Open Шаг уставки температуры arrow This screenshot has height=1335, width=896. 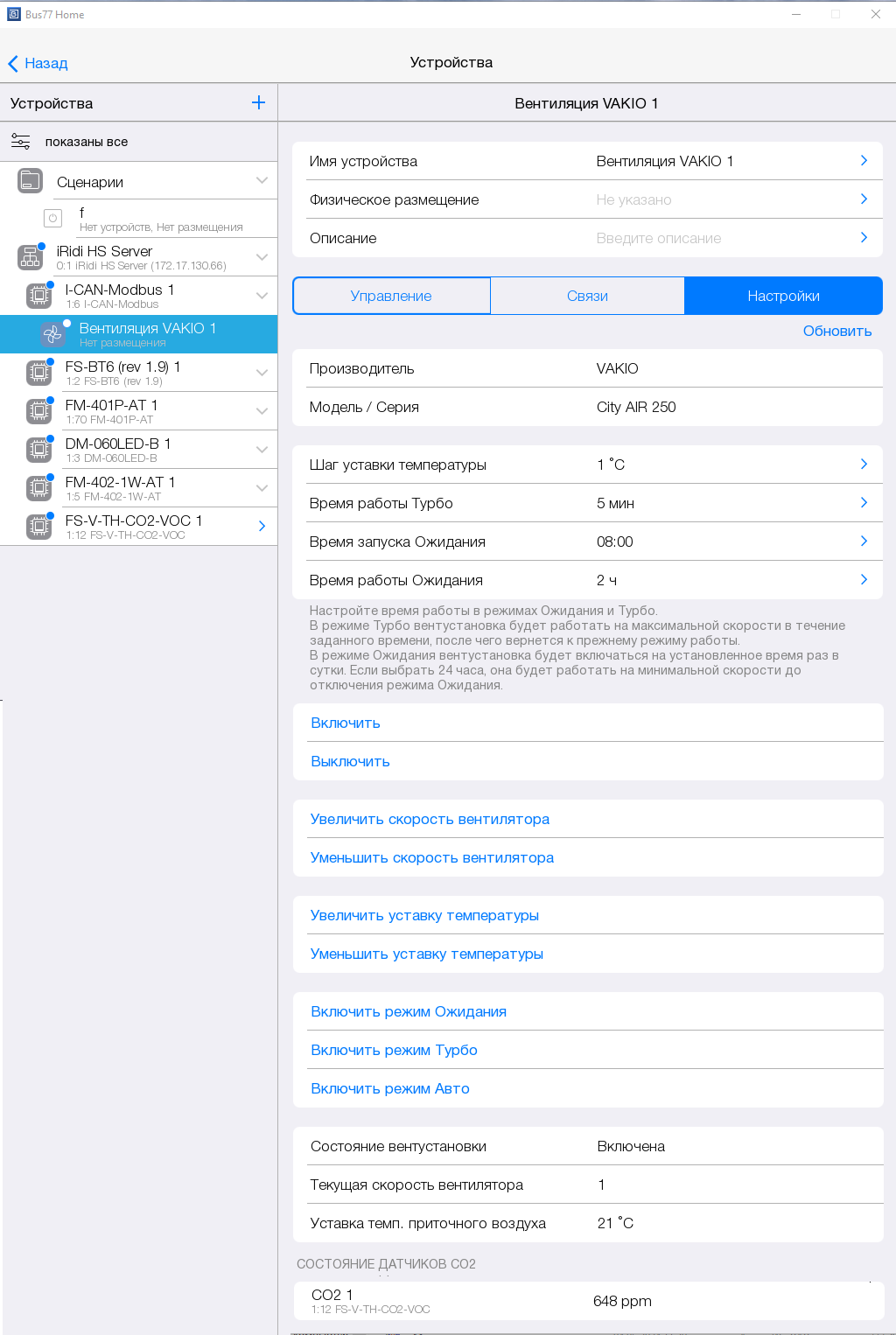864,464
